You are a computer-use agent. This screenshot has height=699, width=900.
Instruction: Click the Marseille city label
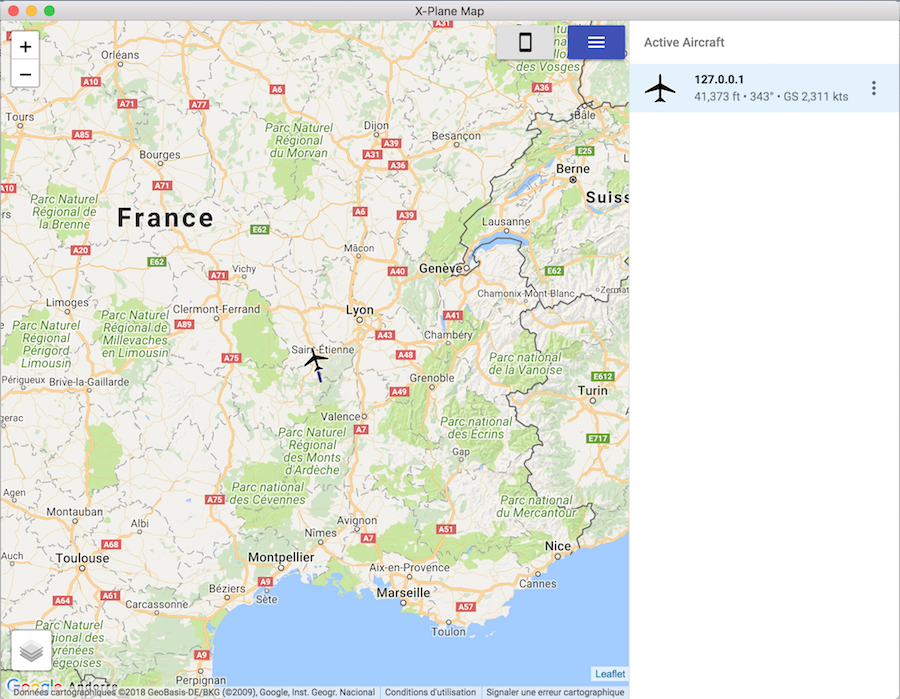[403, 592]
